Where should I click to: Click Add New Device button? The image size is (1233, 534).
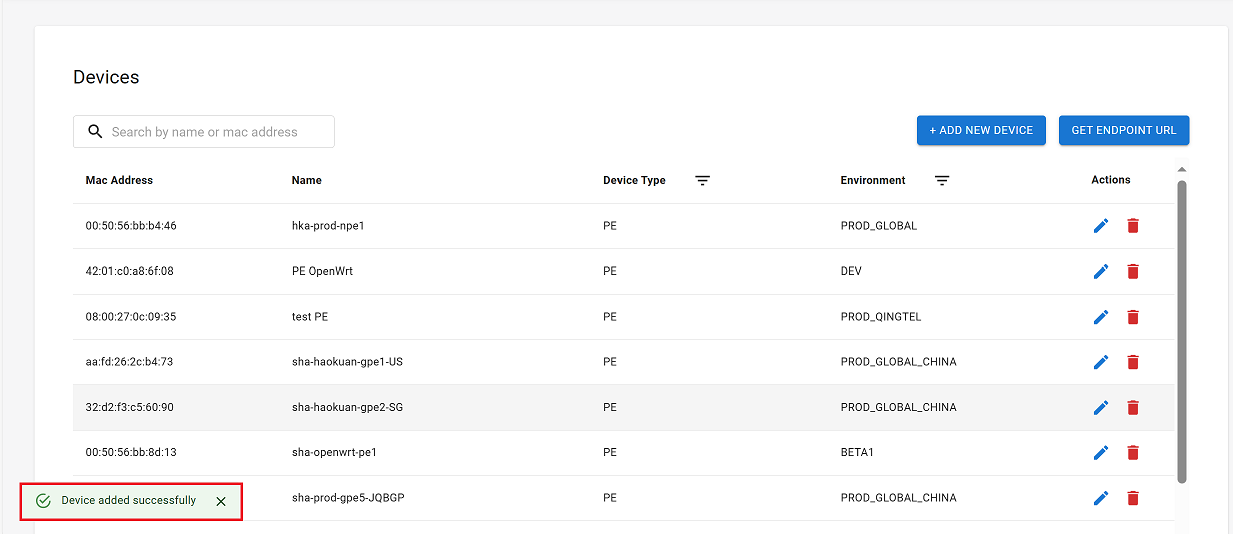(x=981, y=130)
